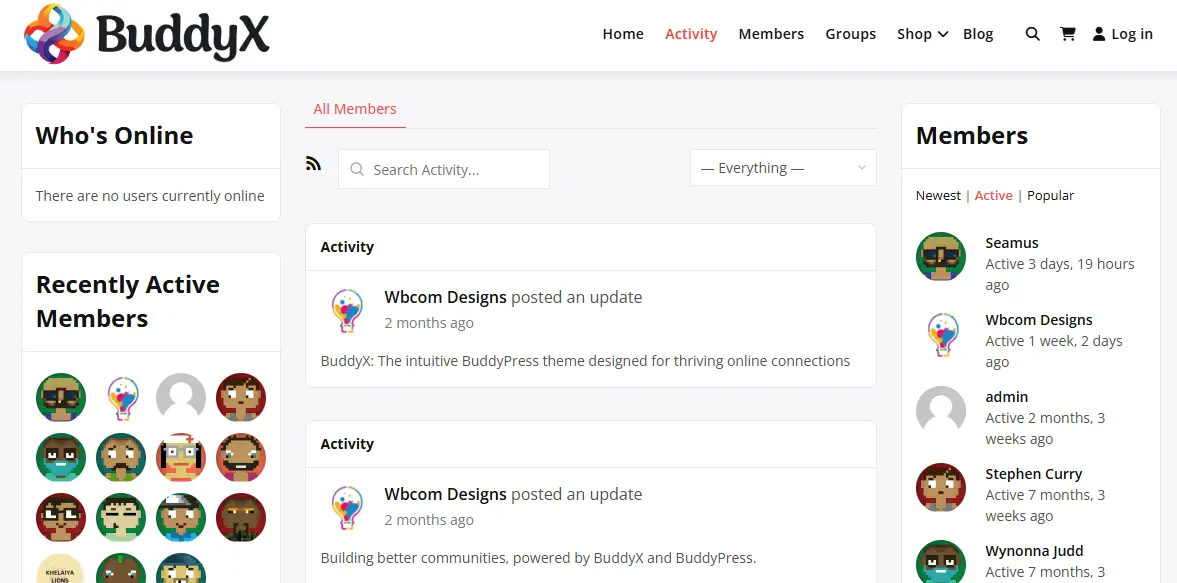Open the shopping cart icon
Viewport: 1177px width, 583px height.
tap(1068, 34)
